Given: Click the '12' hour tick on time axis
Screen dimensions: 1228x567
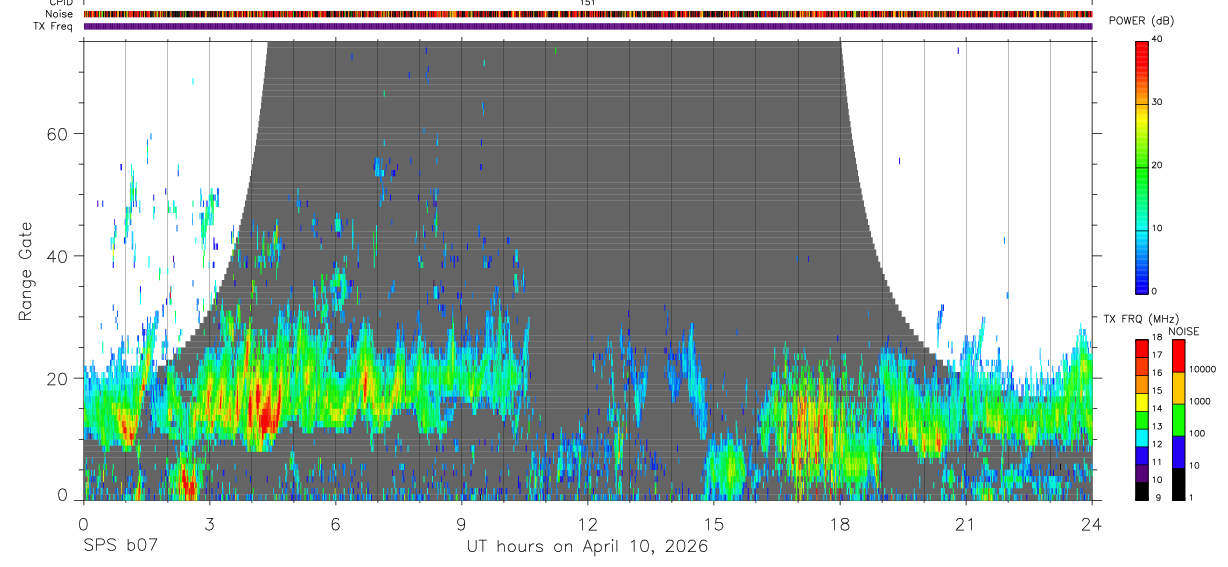Looking at the screenshot, I should [588, 523].
